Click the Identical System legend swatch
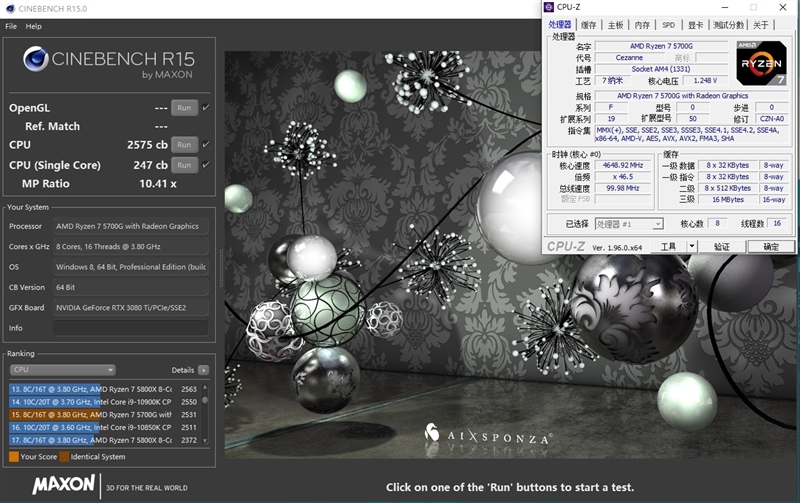Screen dimensions: 800x503 (x=64, y=457)
